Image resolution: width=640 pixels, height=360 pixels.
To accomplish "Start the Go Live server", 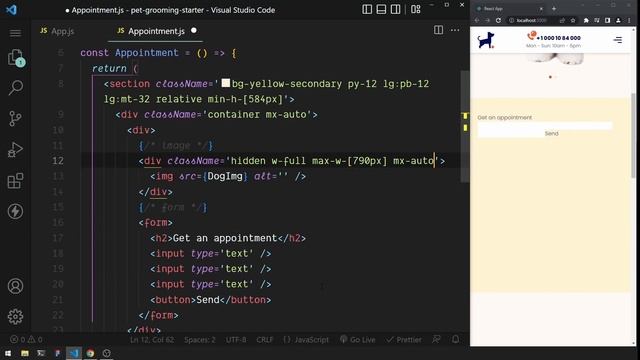I will pos(358,340).
